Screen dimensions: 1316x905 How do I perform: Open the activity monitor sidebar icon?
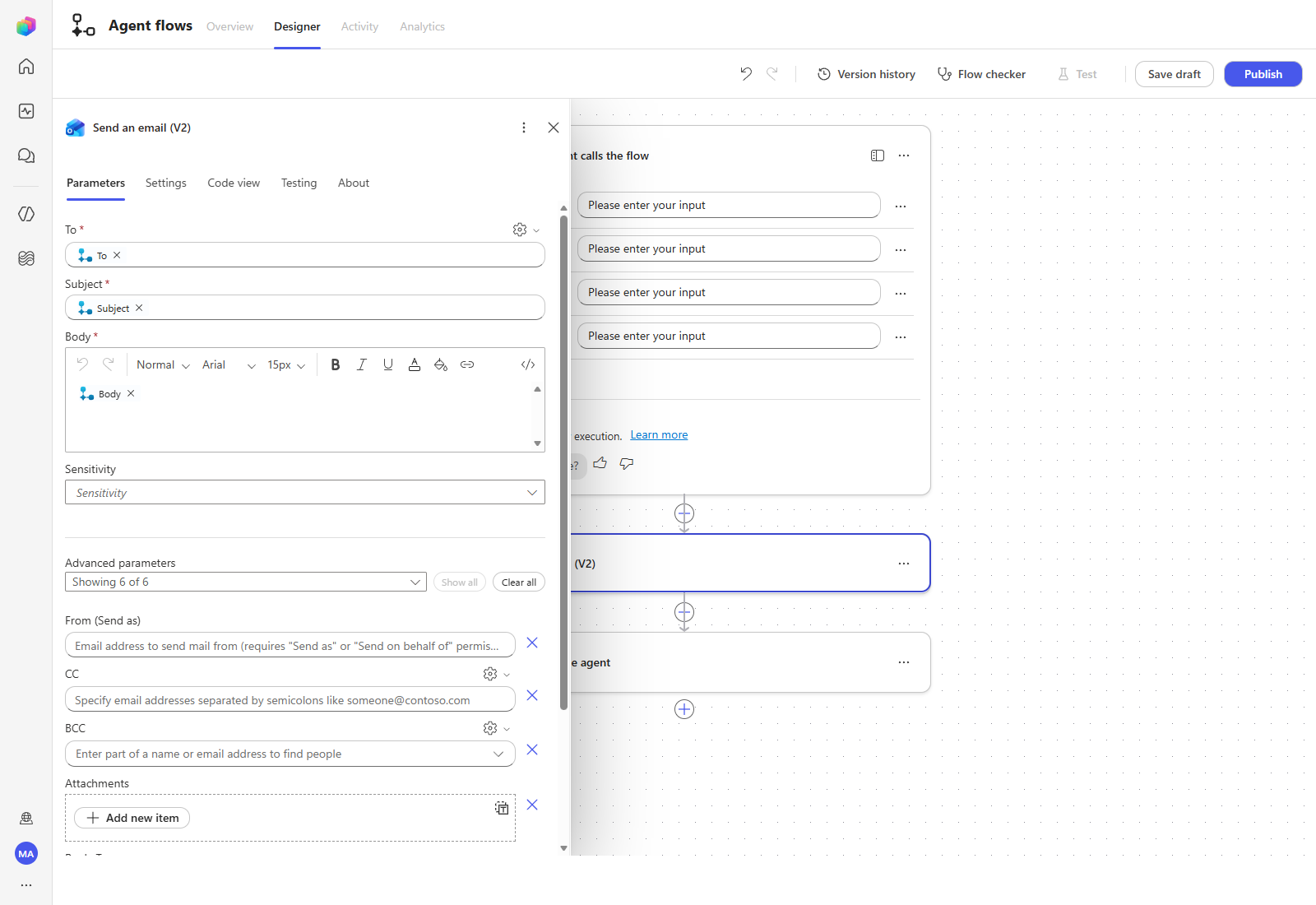point(26,111)
